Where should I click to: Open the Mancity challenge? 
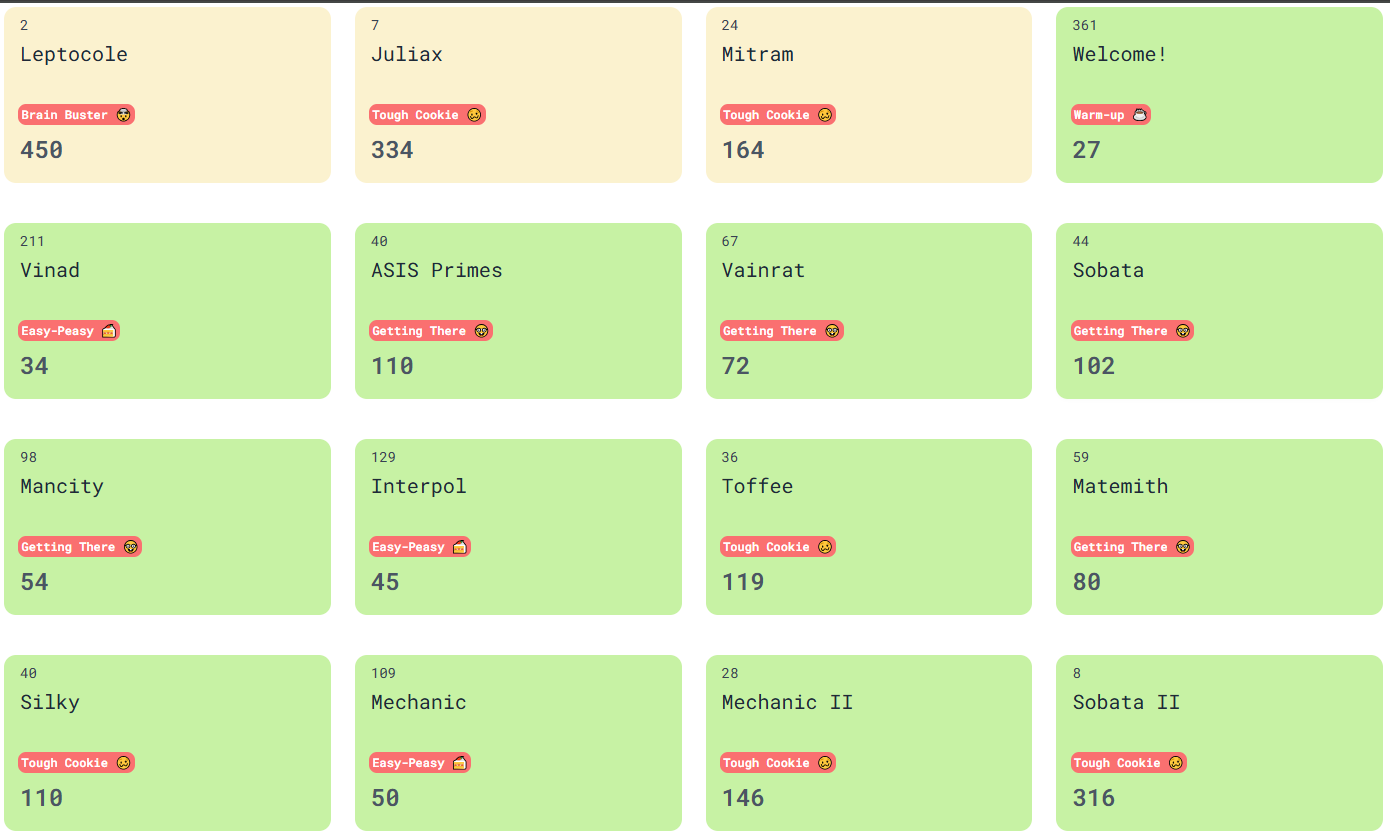pos(167,527)
